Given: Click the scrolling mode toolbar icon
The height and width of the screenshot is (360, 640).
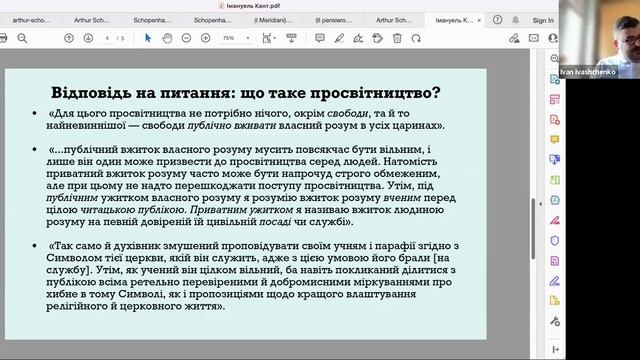Looking at the screenshot, I should point(291,38).
